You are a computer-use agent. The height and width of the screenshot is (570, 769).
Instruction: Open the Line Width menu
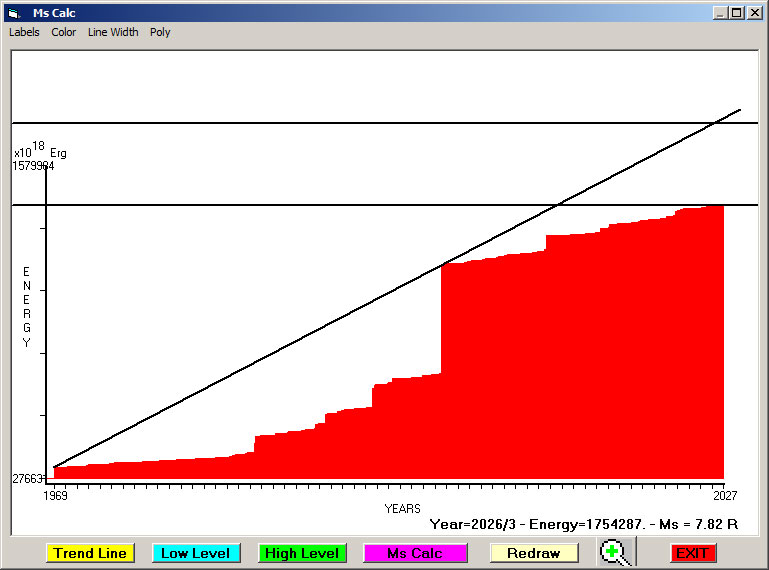point(113,32)
